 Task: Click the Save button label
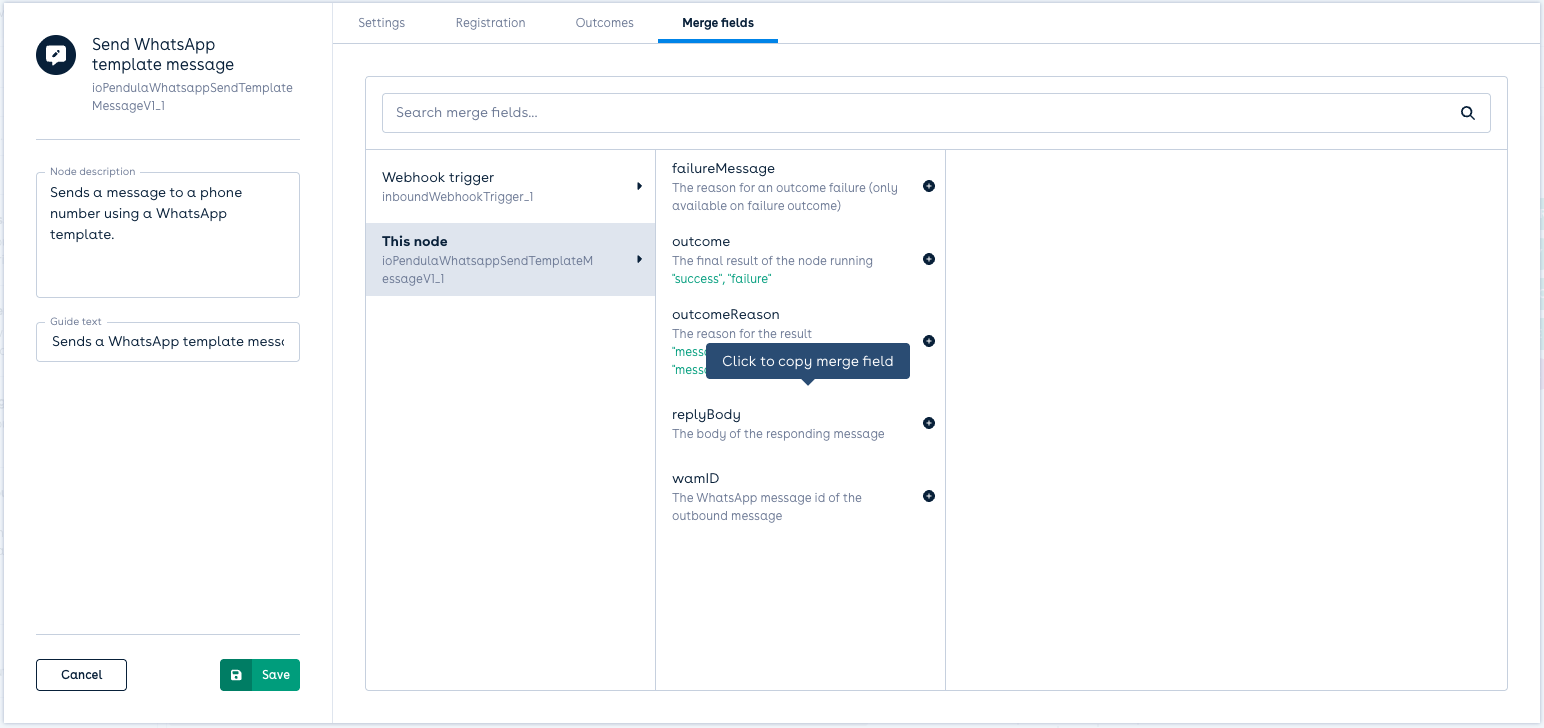click(275, 675)
